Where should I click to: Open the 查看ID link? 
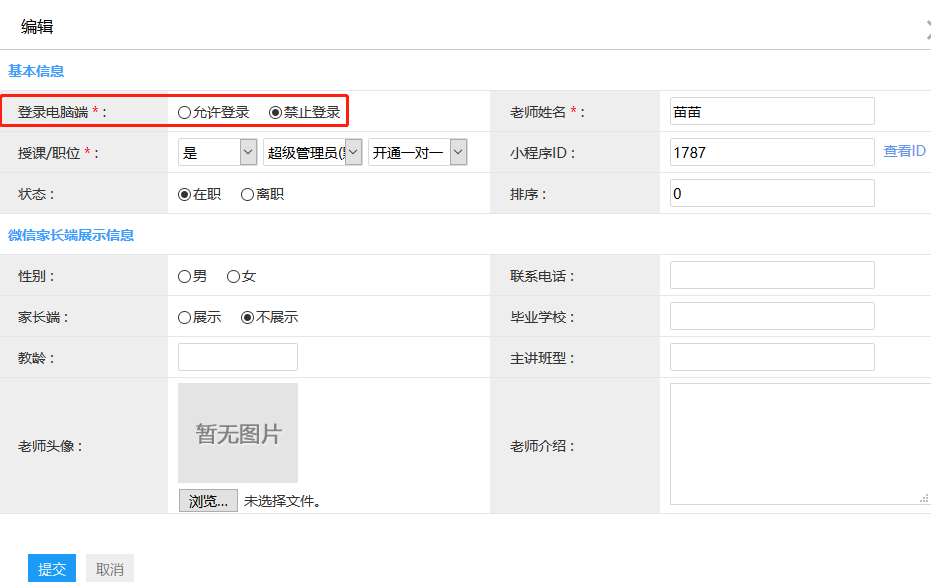pos(904,151)
